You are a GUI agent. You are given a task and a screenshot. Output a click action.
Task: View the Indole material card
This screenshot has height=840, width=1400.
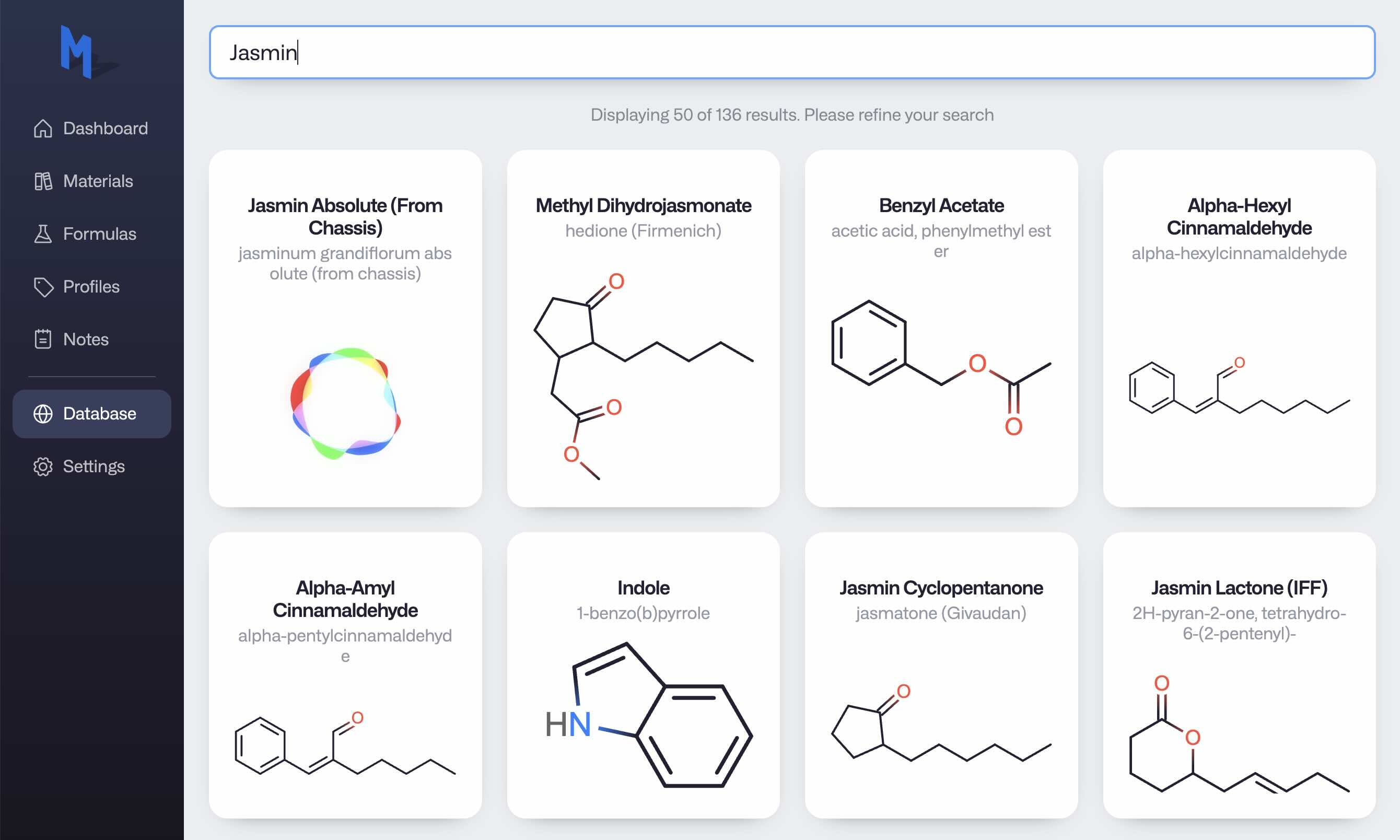tap(644, 679)
